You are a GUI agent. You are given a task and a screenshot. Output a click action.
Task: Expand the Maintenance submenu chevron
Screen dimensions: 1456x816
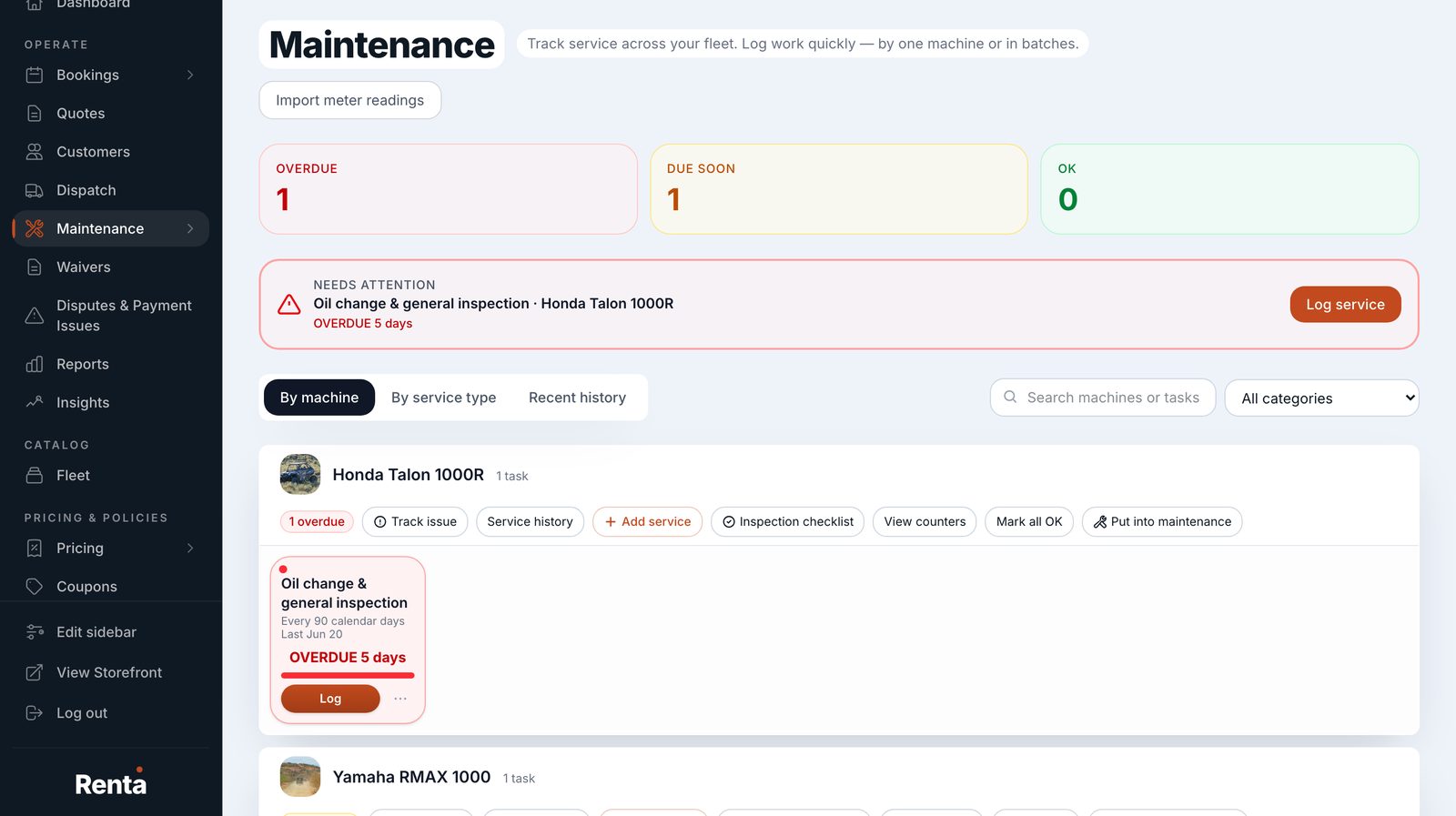[190, 228]
